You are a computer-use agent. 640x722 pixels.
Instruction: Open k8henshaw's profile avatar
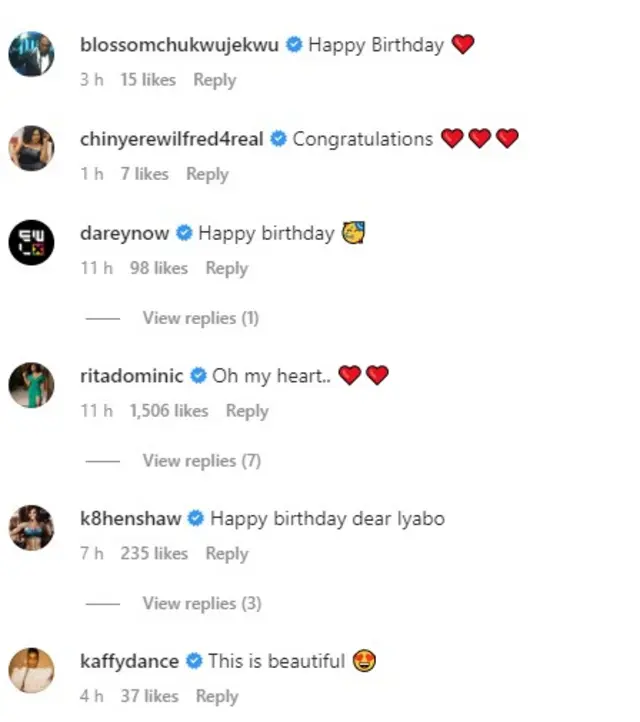tap(31, 528)
